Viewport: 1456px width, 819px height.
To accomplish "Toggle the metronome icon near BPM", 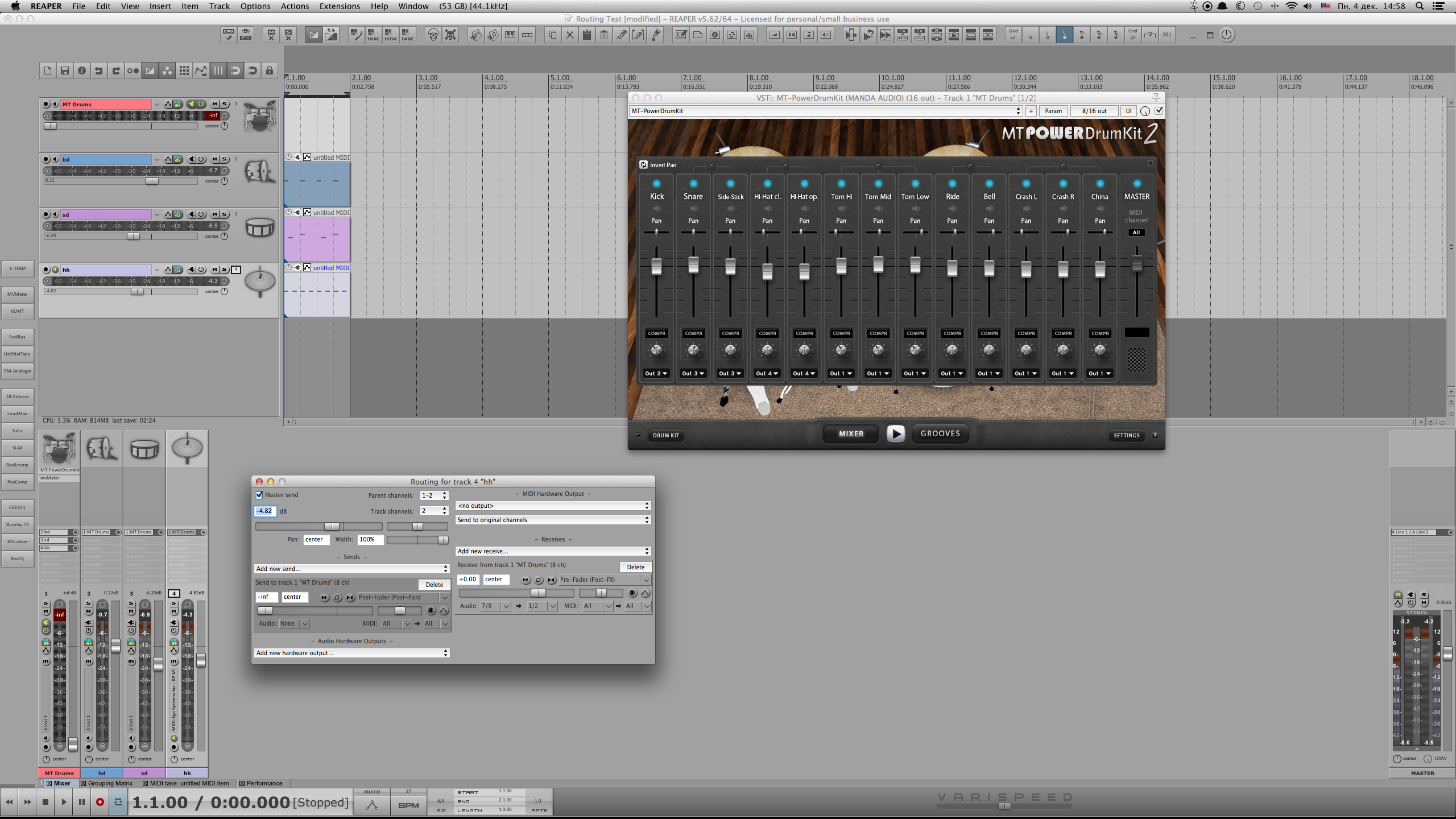I will [372, 805].
